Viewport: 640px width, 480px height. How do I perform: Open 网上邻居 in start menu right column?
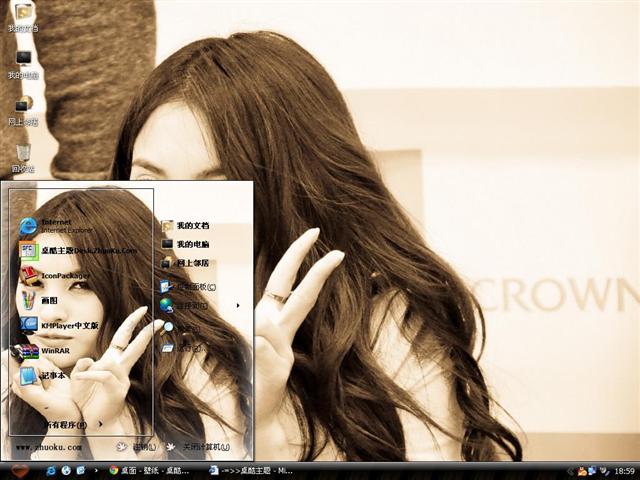[185, 263]
